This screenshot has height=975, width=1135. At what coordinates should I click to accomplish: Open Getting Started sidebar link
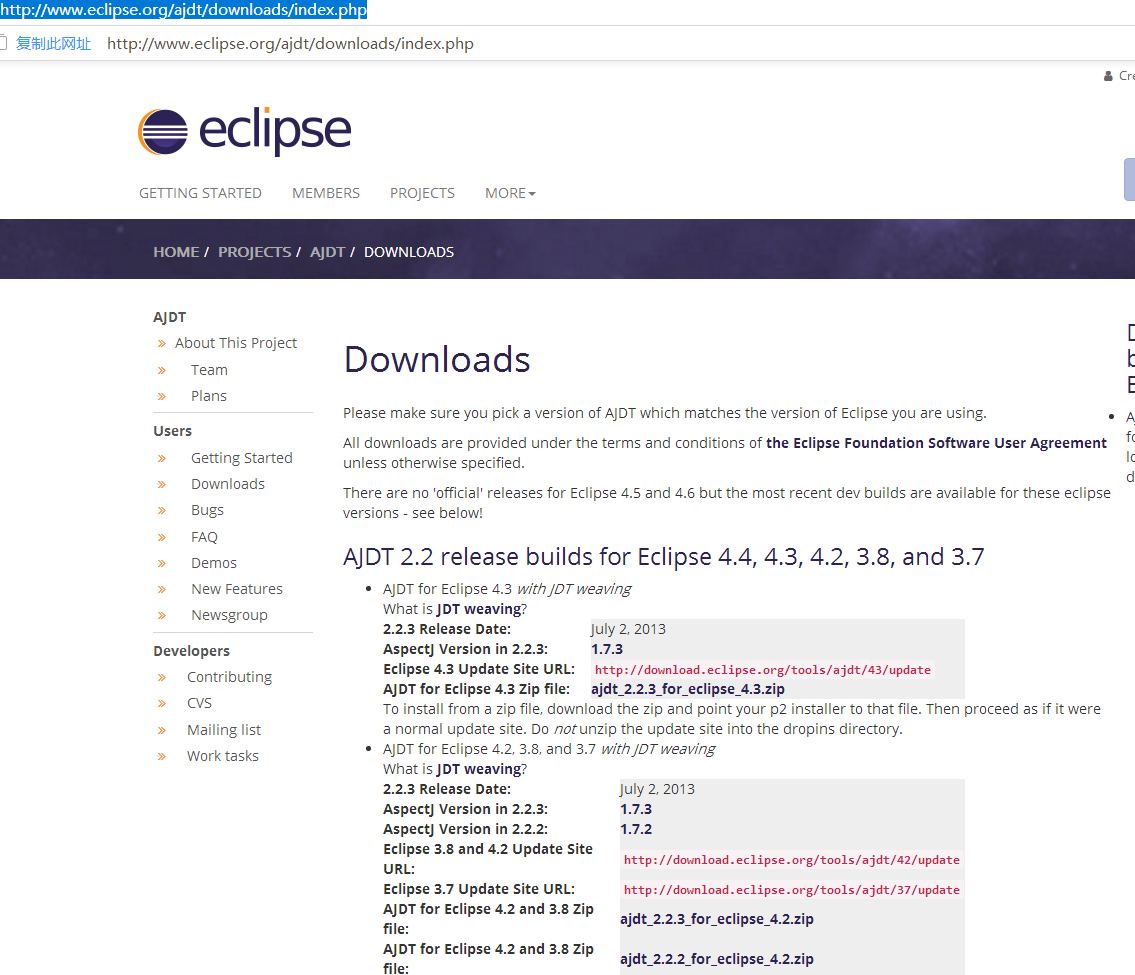(242, 458)
